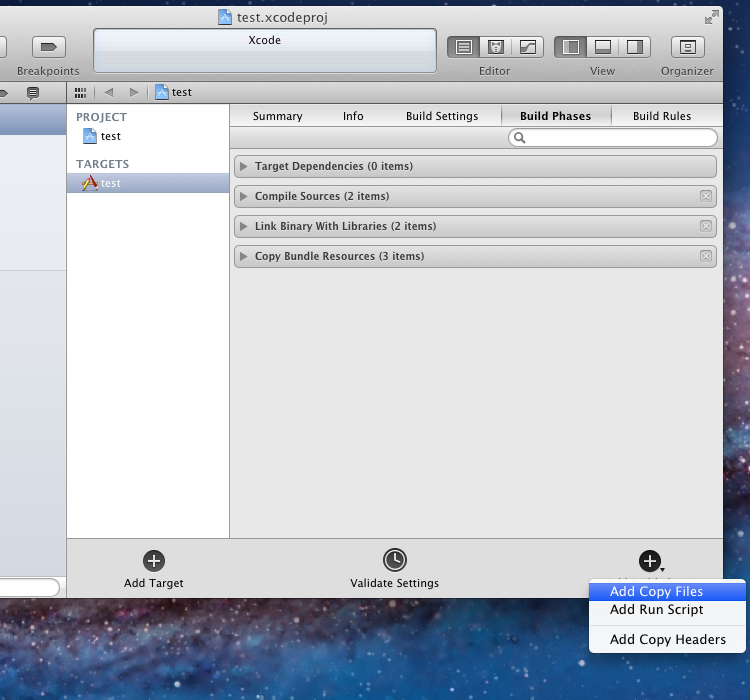The image size is (750, 700).
Task: Click the build phases search field
Action: [x=613, y=138]
